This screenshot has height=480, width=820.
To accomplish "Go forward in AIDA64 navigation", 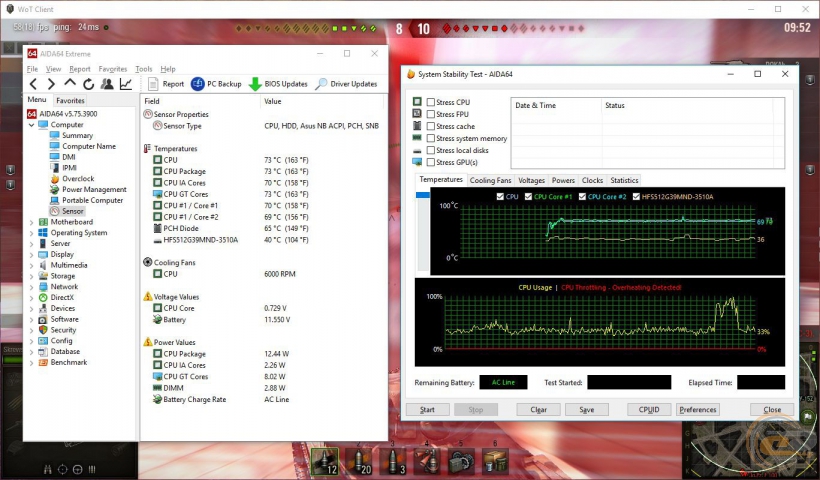I will coord(51,84).
